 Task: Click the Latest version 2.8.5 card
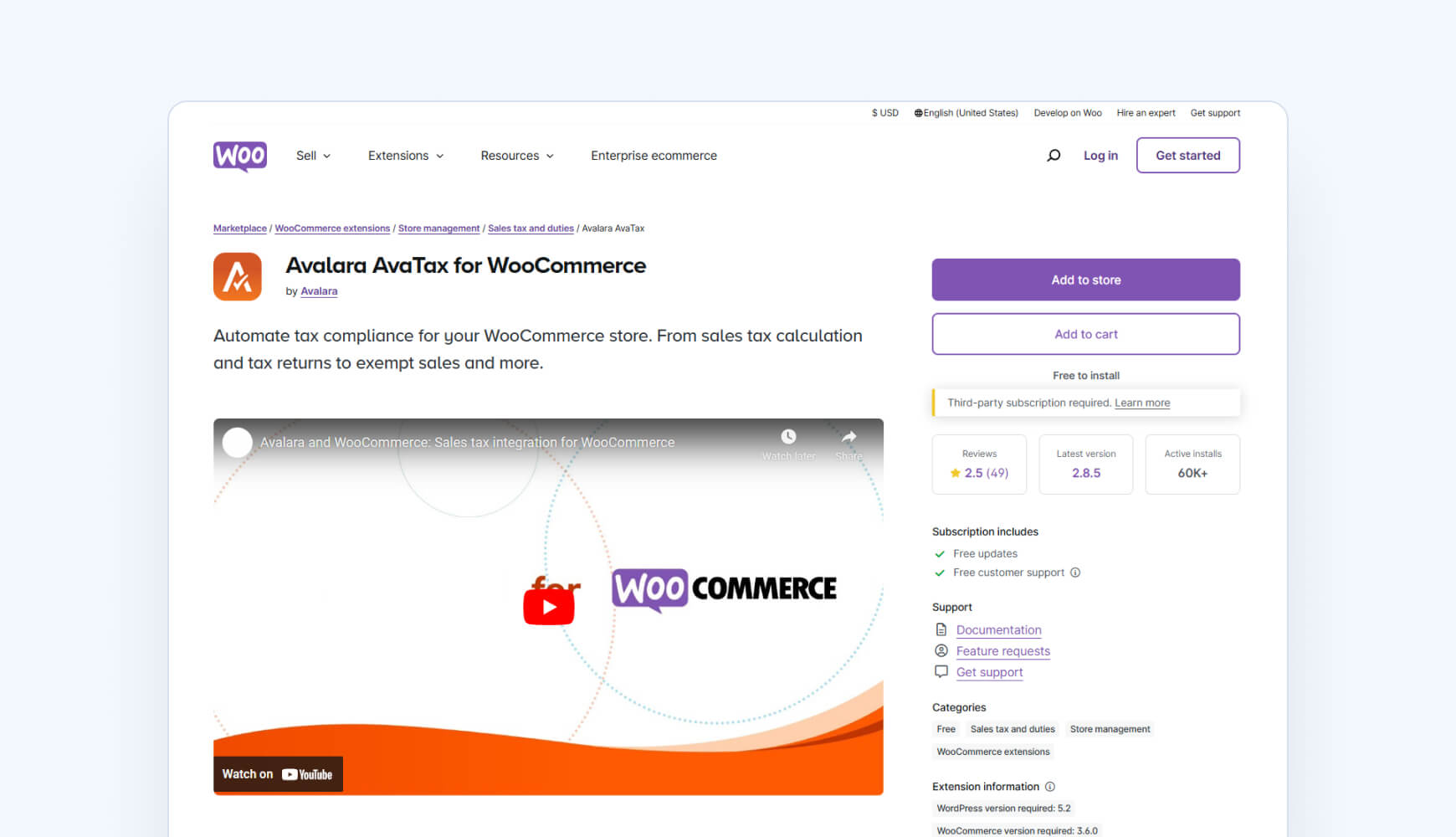click(1086, 465)
